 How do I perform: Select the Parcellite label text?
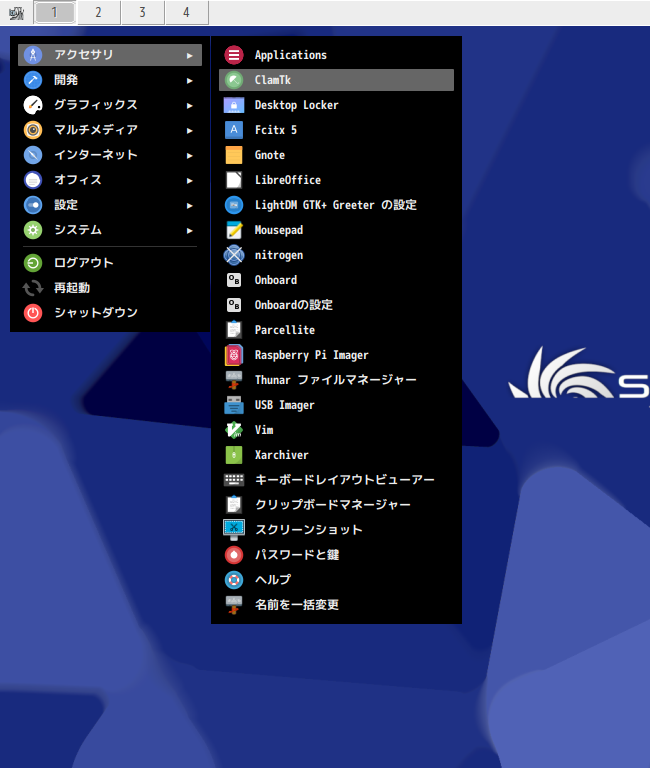point(285,330)
